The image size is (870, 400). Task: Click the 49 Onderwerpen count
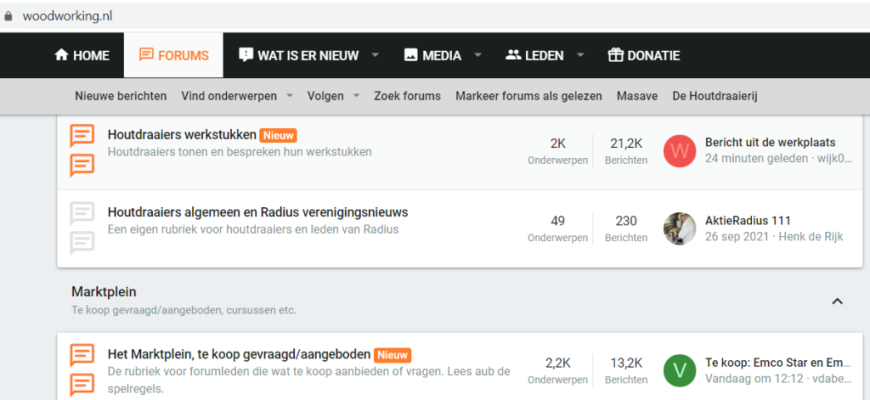click(x=558, y=229)
